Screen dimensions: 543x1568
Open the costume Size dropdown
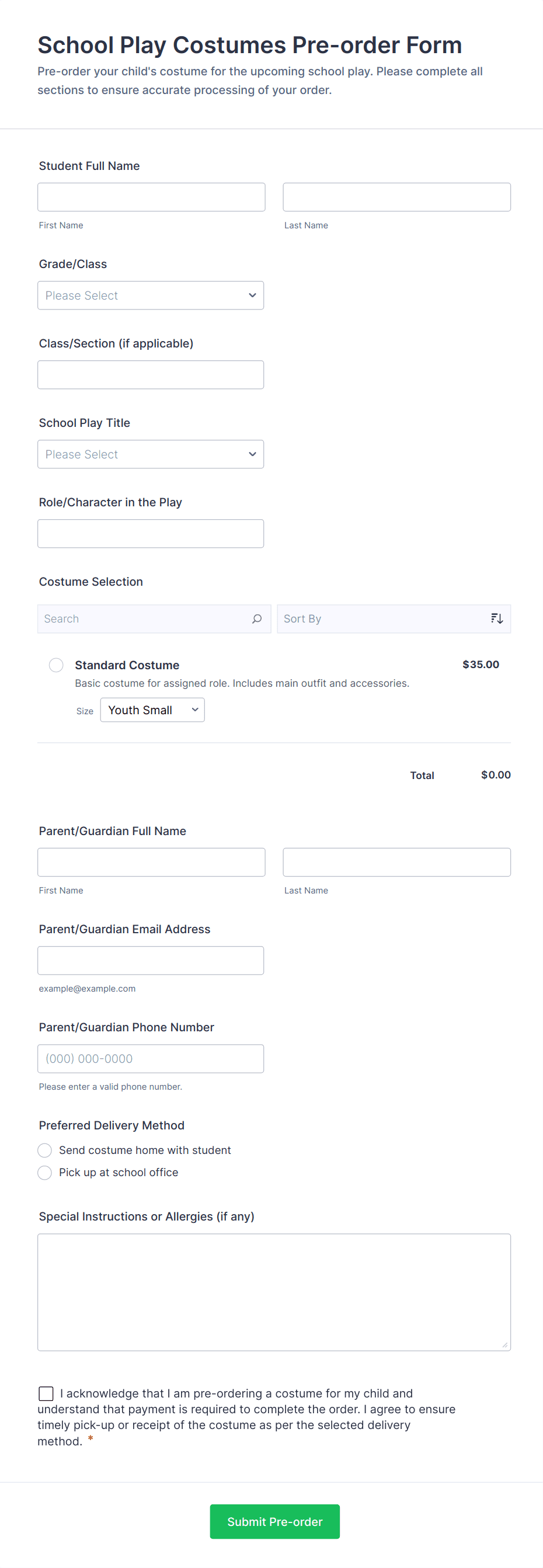[152, 710]
